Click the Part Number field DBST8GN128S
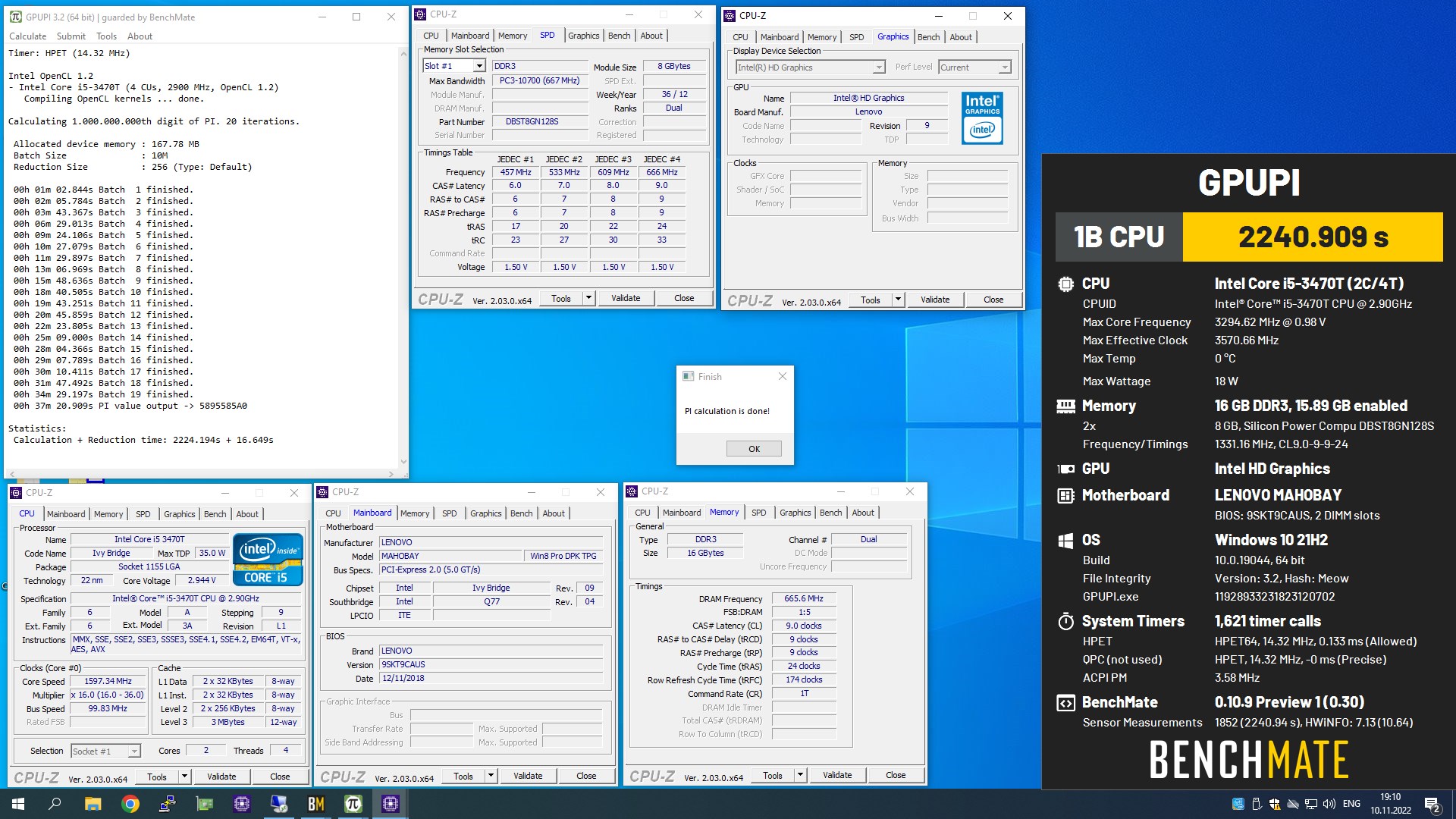Image resolution: width=1456 pixels, height=819 pixels. (540, 121)
